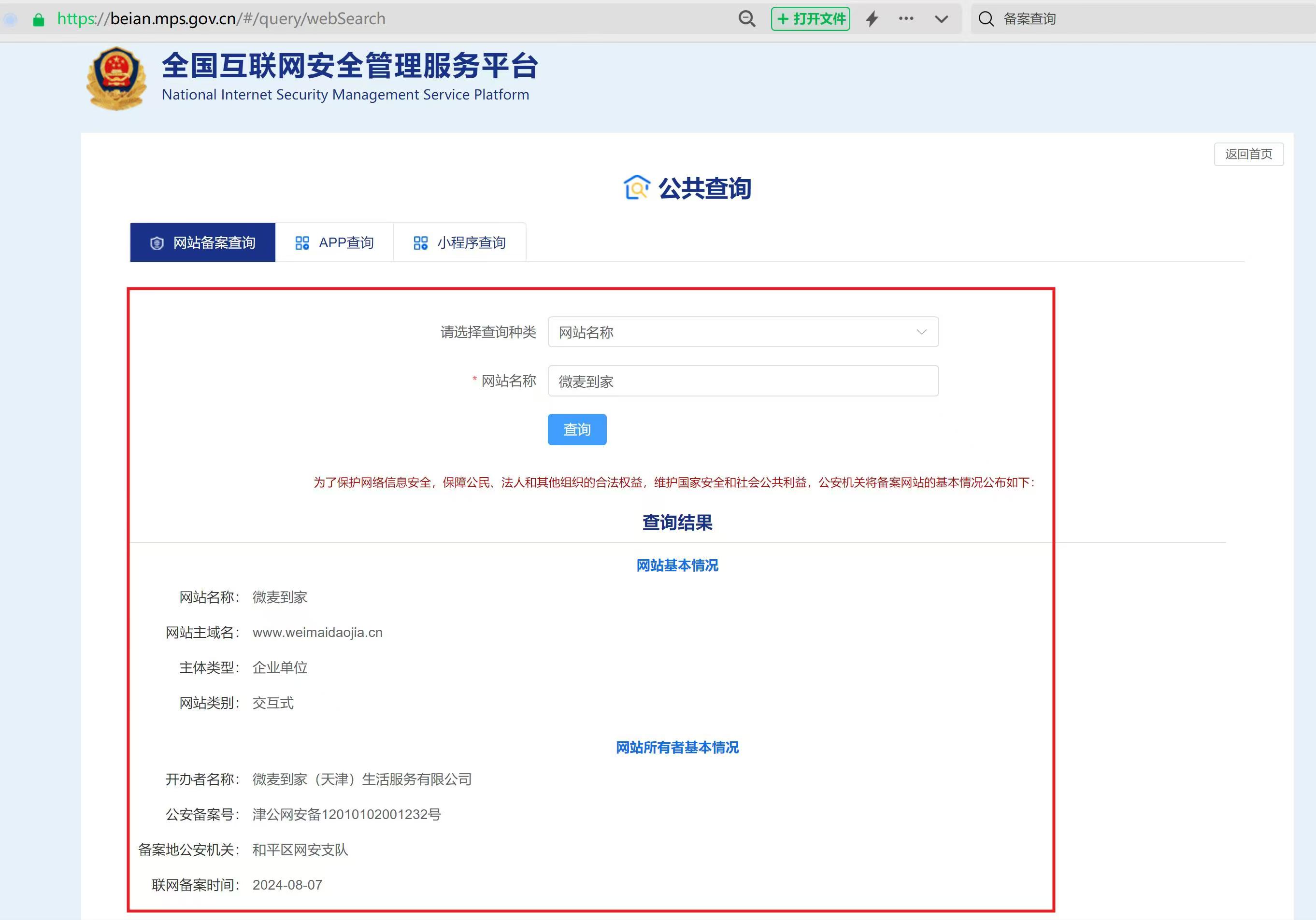Viewport: 1316px width, 920px height.
Task: Click the green 打开文件 button
Action: click(x=811, y=19)
